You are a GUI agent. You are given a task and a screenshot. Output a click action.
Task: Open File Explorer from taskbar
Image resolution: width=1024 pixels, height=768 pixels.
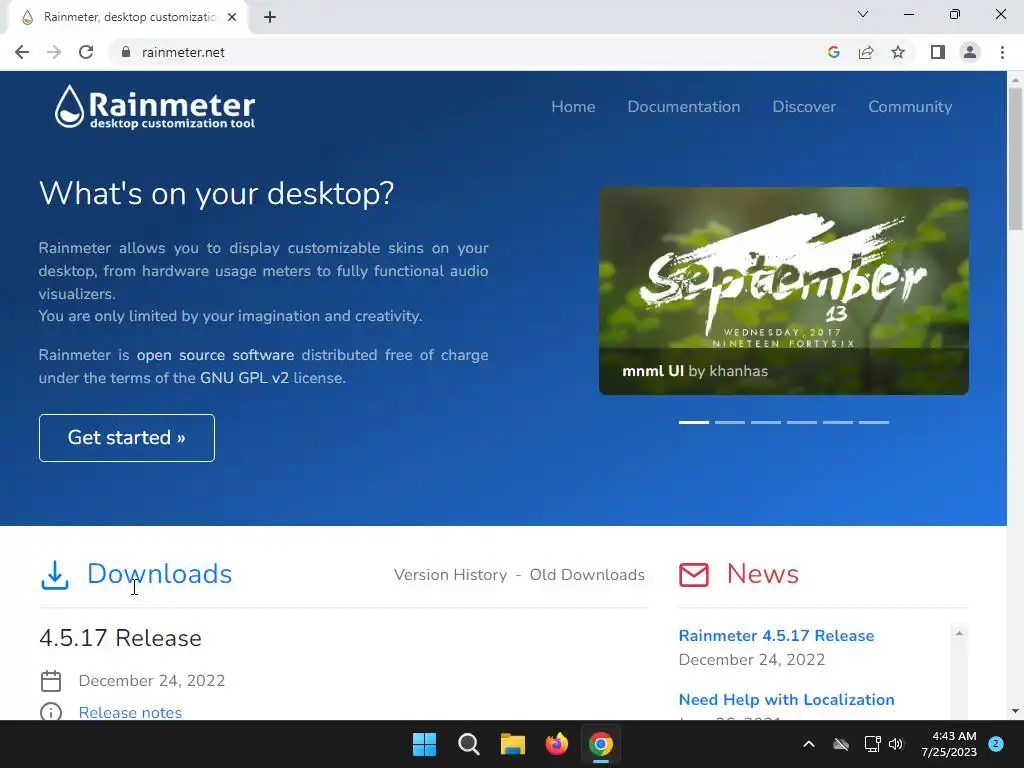pos(513,744)
